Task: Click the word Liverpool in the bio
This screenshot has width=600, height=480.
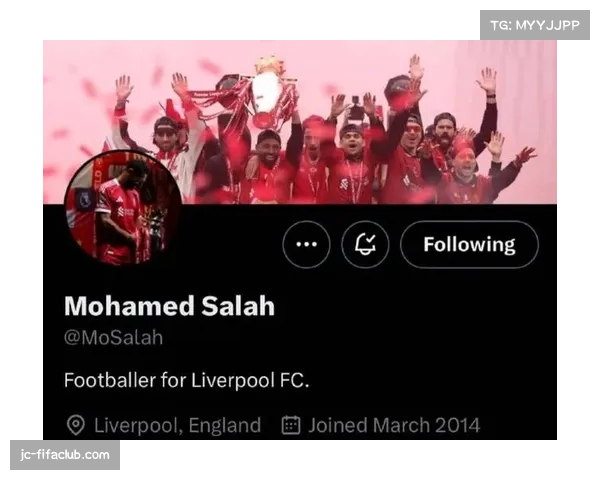Action: click(x=233, y=380)
